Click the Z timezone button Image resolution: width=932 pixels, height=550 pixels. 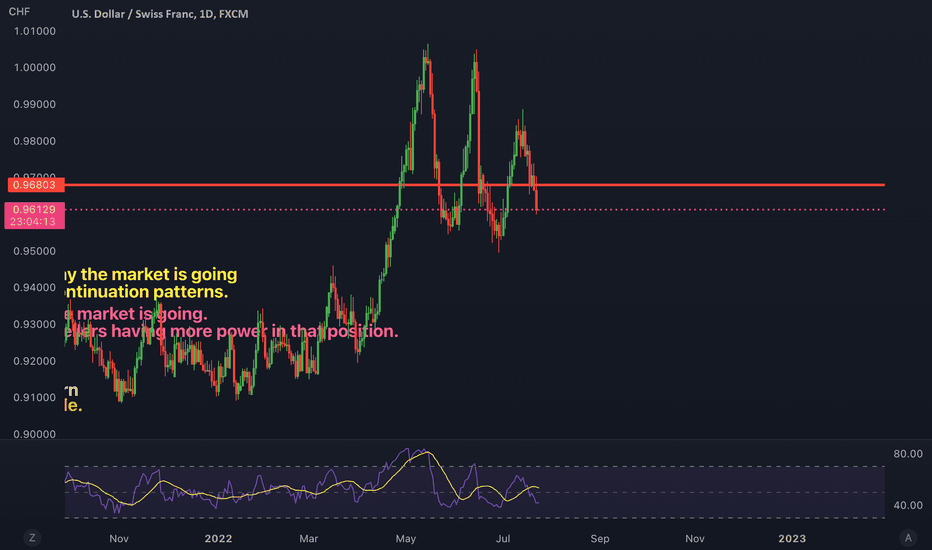click(x=32, y=538)
